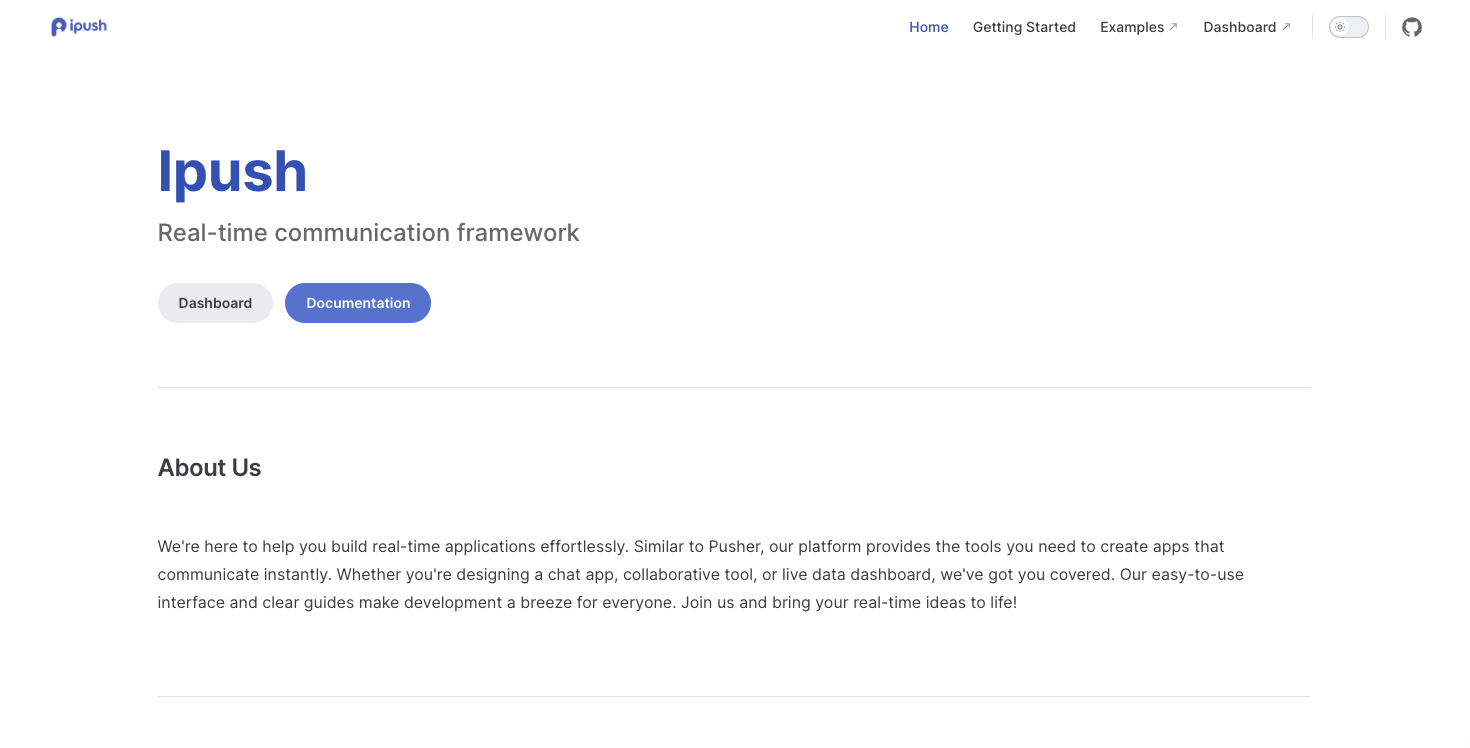Viewport: 1470px width, 748px height.
Task: Click the About Us section heading
Action: (x=209, y=468)
